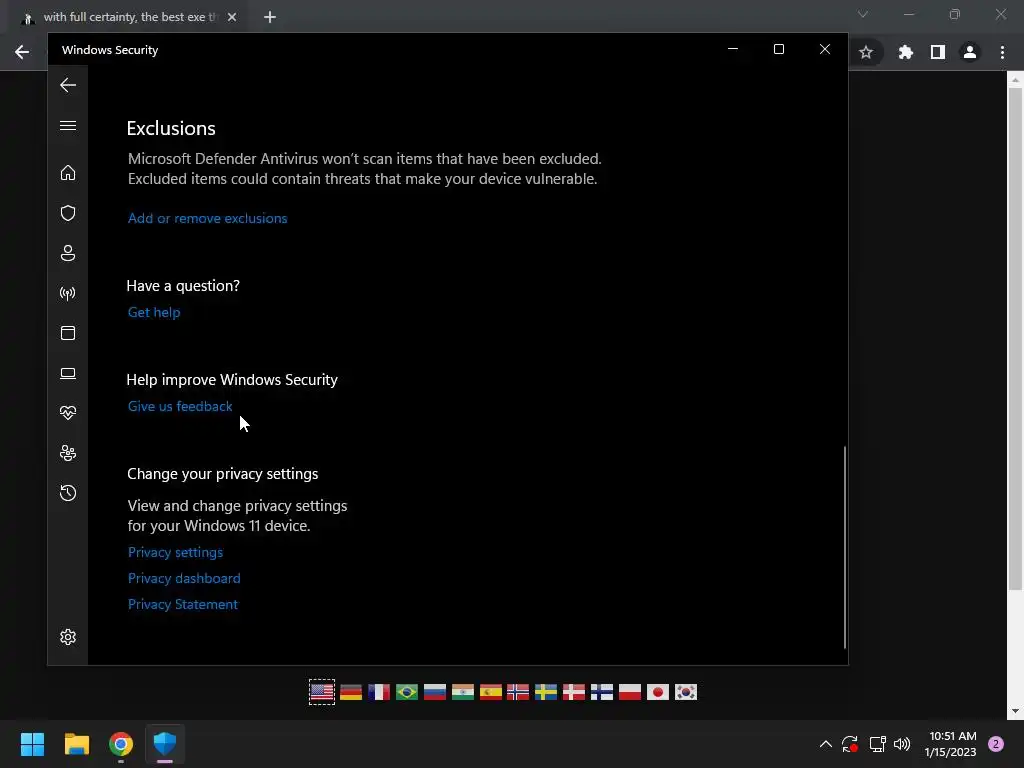Click the browser page scrollbar down arrow

click(x=1015, y=711)
